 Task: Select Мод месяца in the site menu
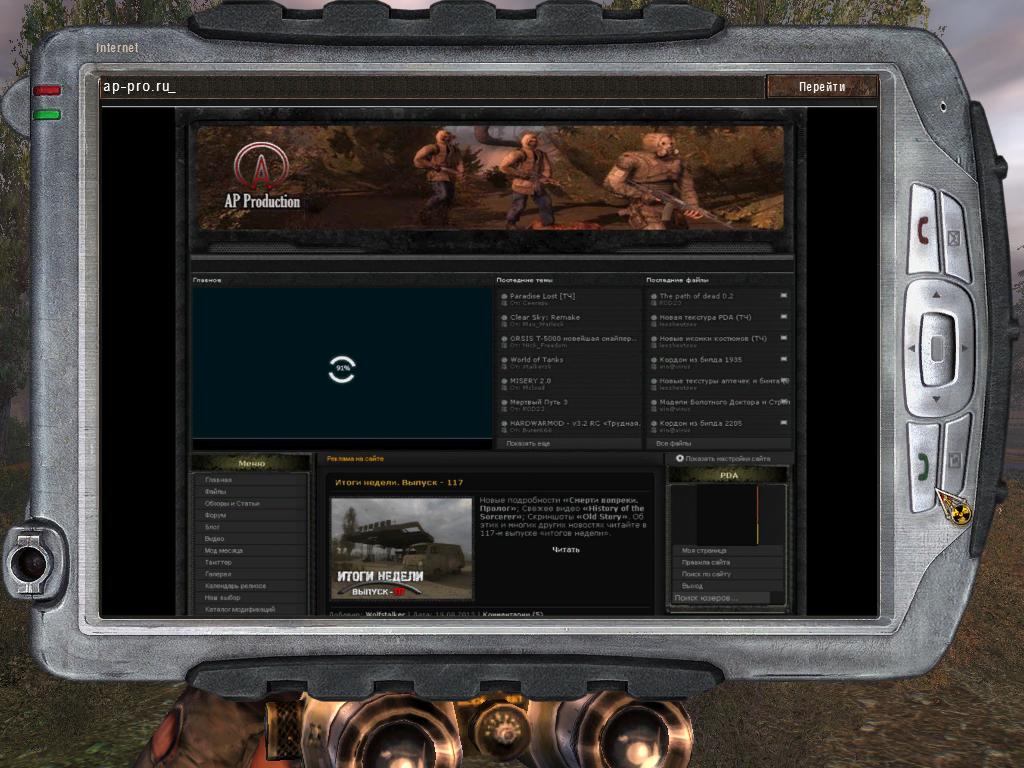click(x=224, y=551)
